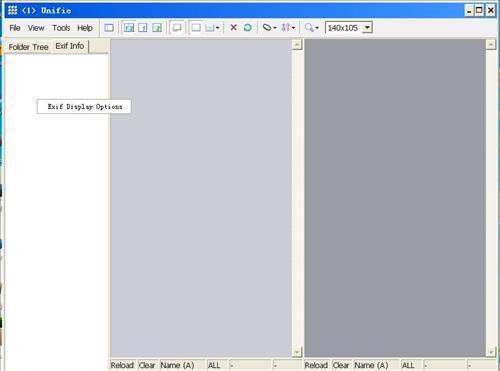Open the File menu
Image resolution: width=500 pixels, height=371 pixels.
click(15, 28)
